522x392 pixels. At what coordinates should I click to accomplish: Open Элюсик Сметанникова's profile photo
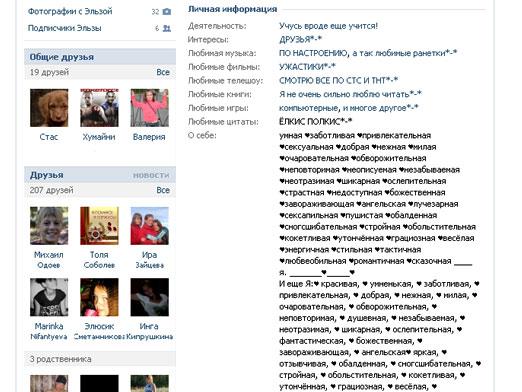[99, 297]
